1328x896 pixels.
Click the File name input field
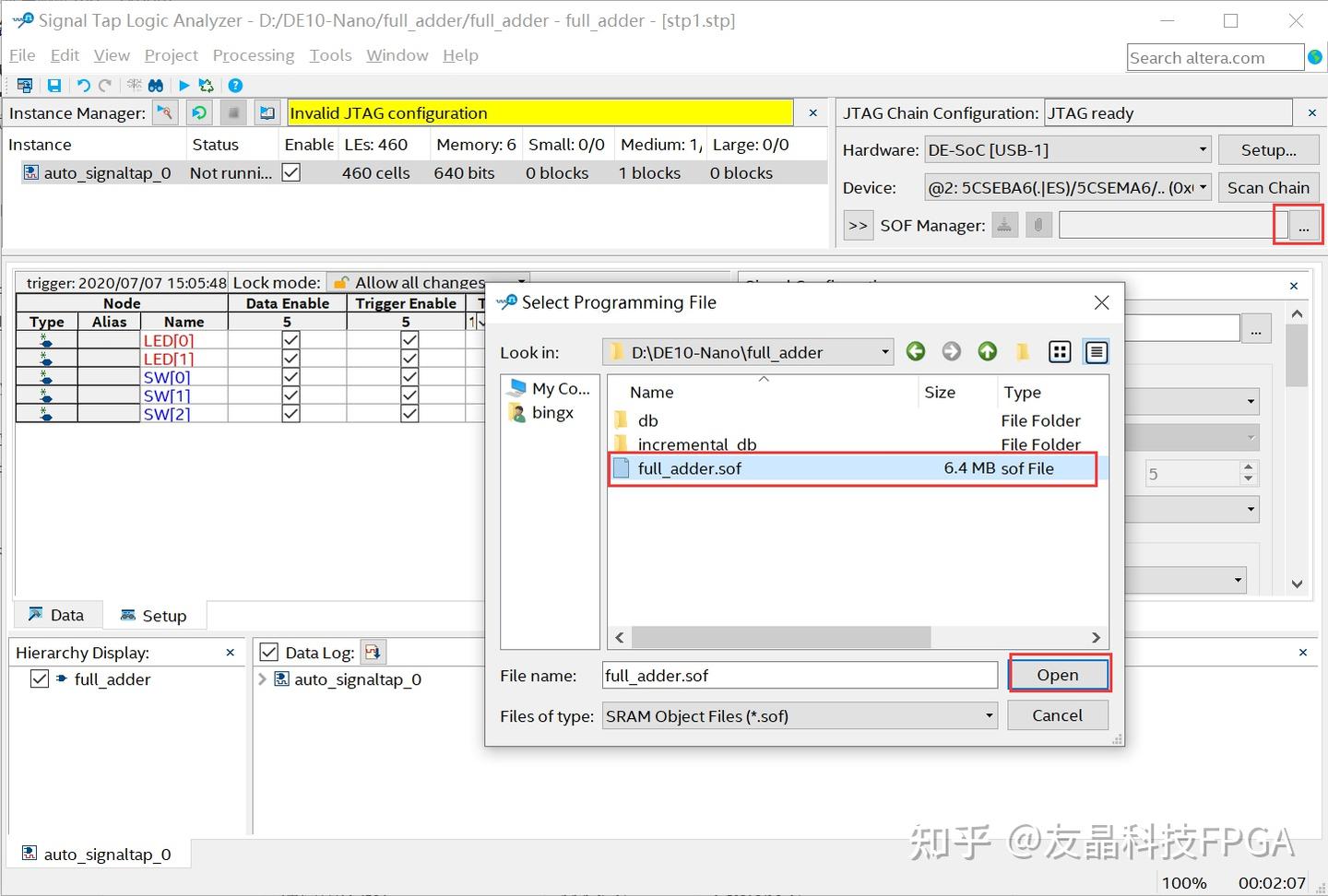tap(799, 675)
